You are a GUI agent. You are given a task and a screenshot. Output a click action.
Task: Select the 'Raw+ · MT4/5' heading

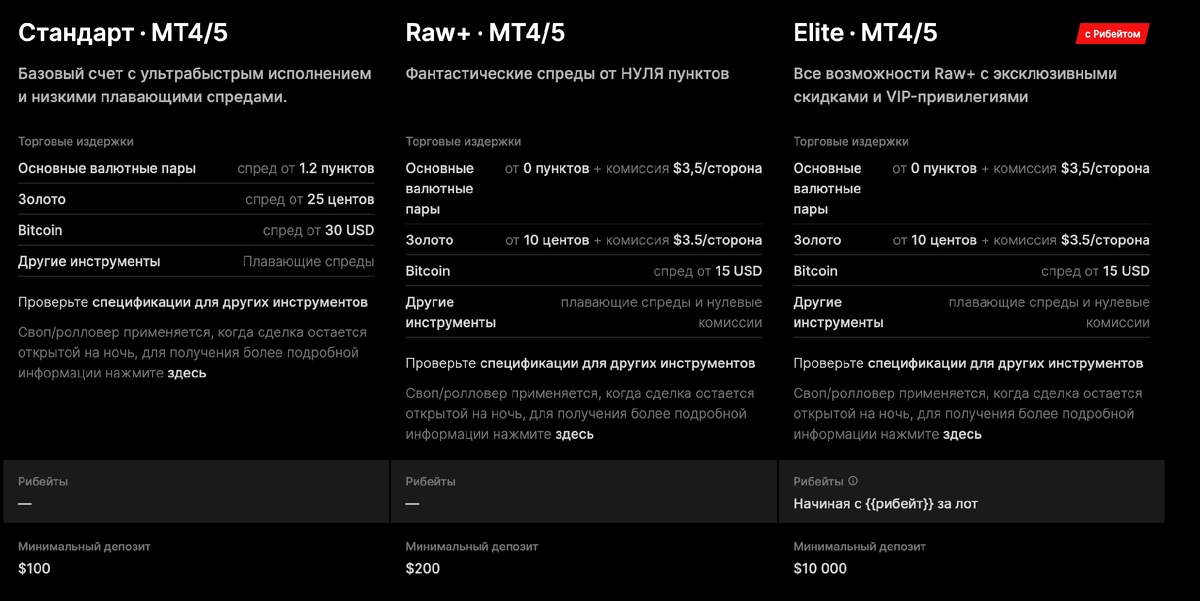click(485, 33)
